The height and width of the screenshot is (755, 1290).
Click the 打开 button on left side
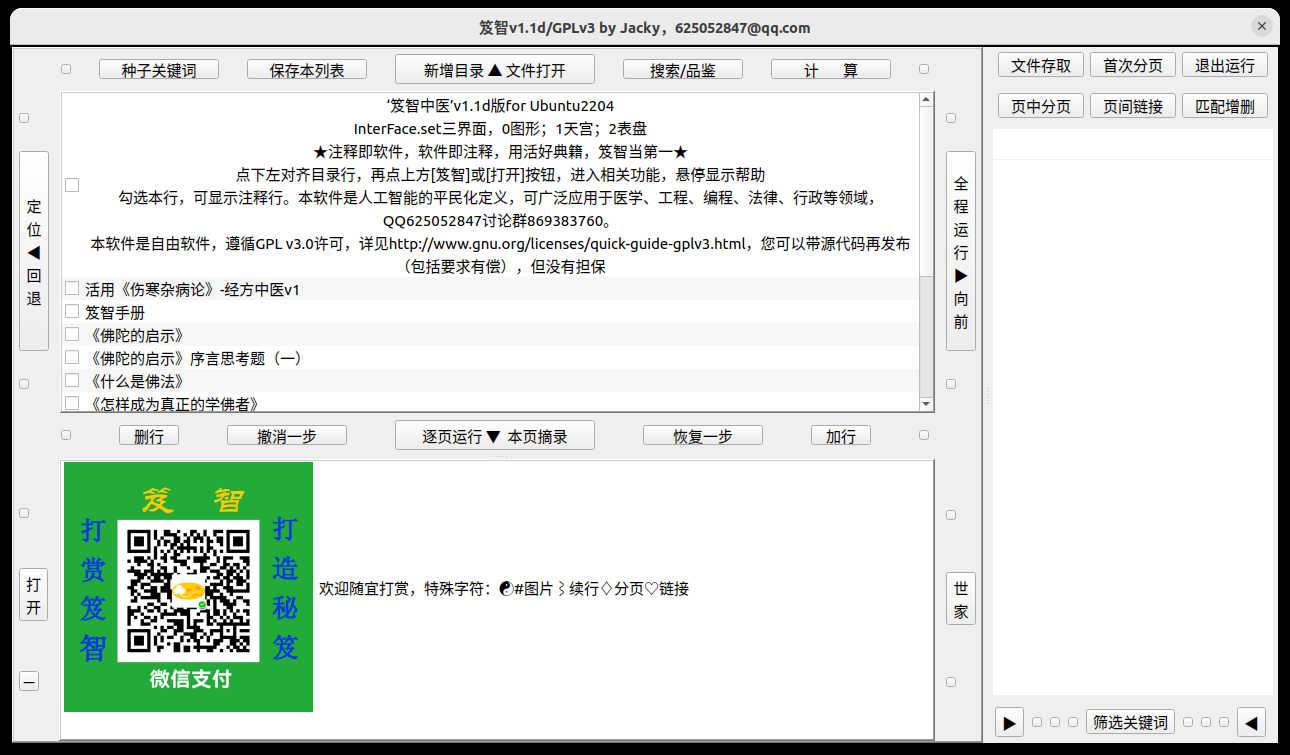click(x=34, y=594)
